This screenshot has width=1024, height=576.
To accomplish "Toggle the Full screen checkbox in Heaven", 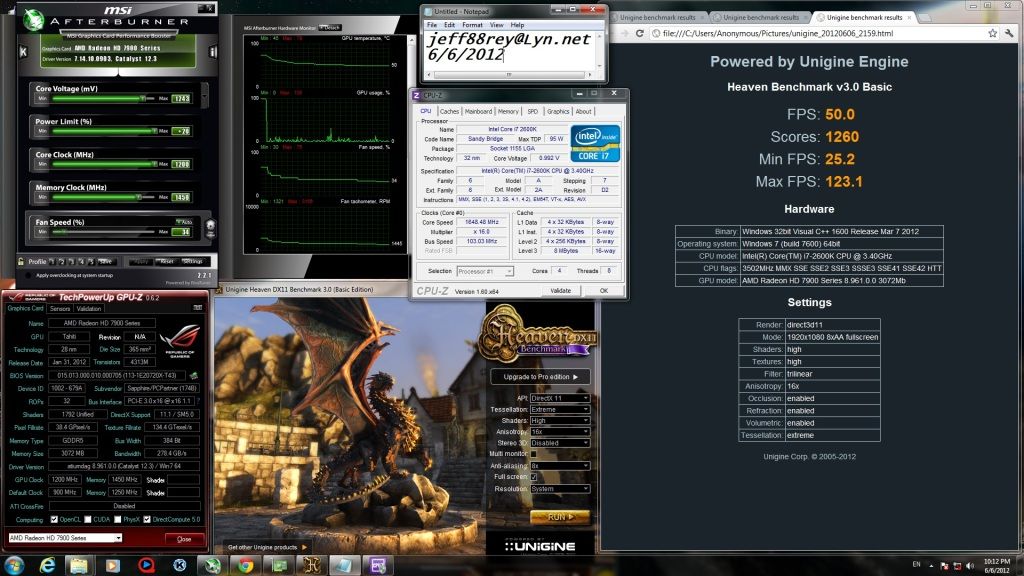I will (x=533, y=477).
